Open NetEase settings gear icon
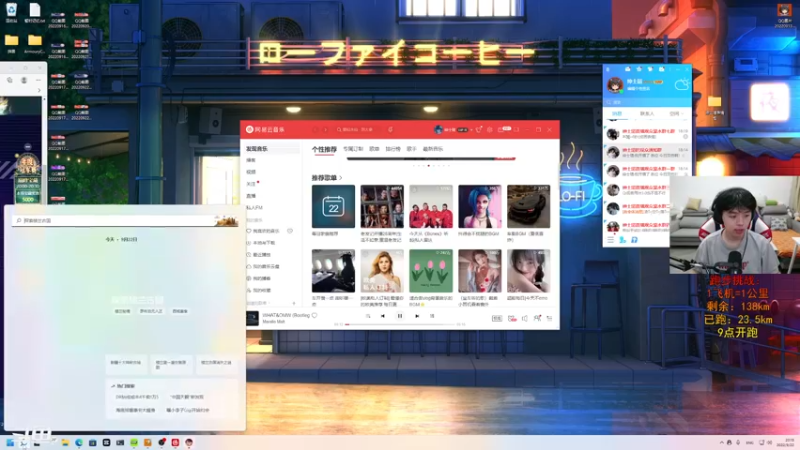Viewport: 800px width, 450px height. (x=490, y=130)
